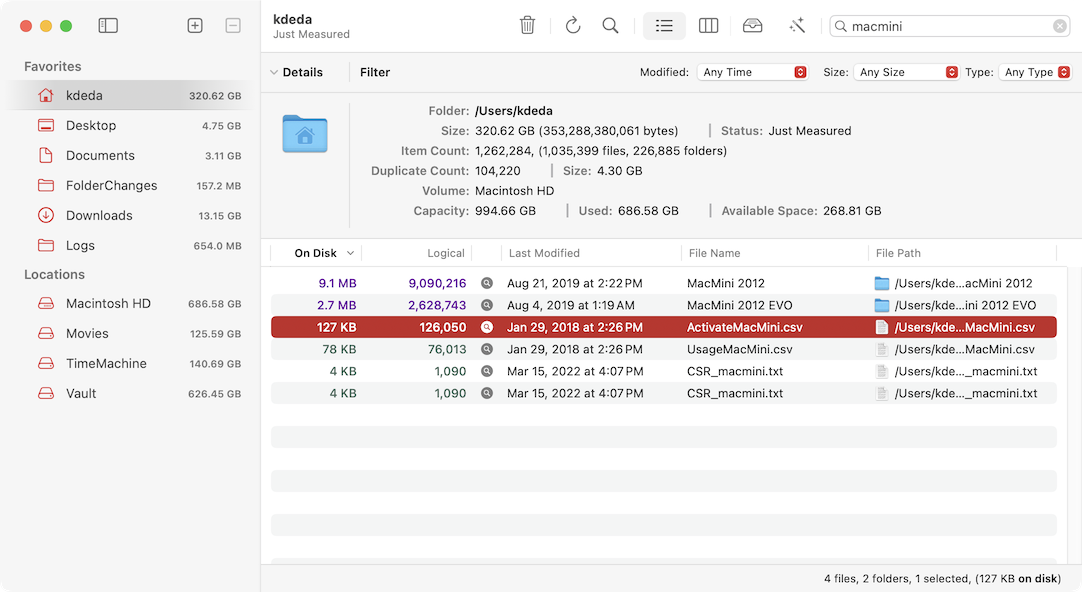Switch to column view layout
Viewport: 1082px width, 592px height.
click(708, 25)
